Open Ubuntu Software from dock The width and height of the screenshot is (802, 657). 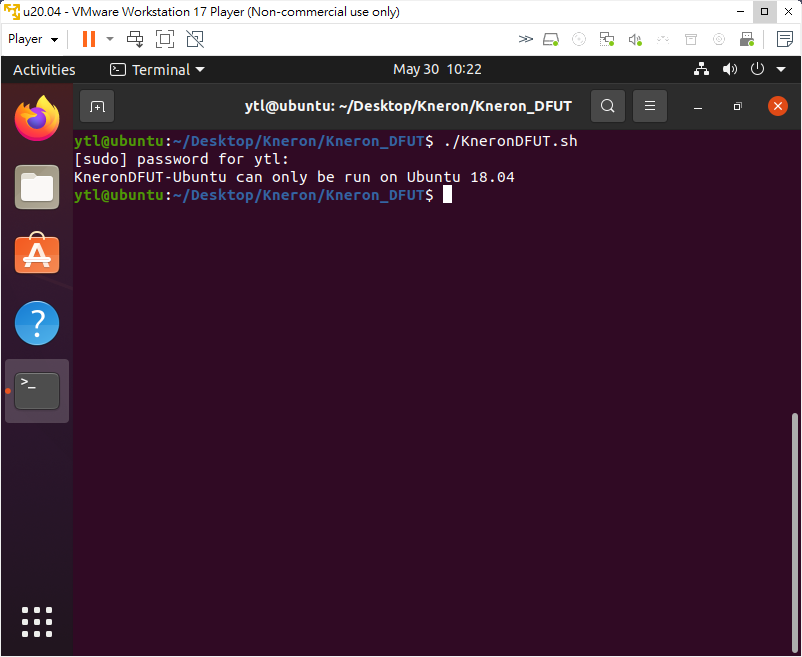(37, 254)
